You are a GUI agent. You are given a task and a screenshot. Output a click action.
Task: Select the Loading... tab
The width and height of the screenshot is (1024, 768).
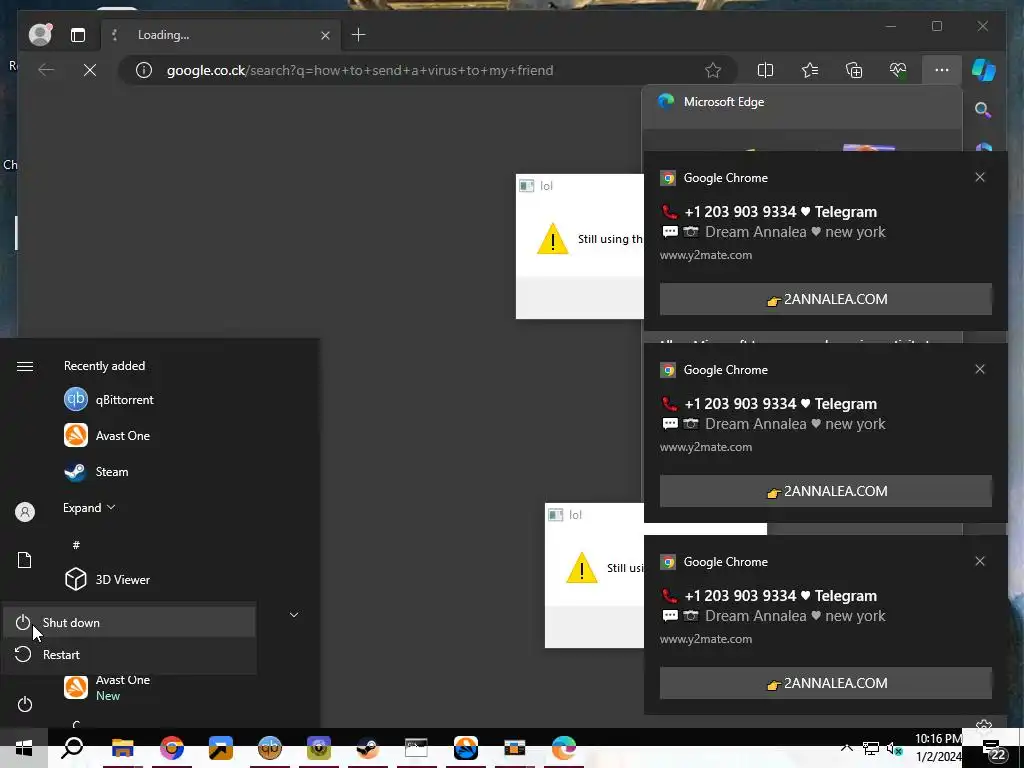pos(221,35)
